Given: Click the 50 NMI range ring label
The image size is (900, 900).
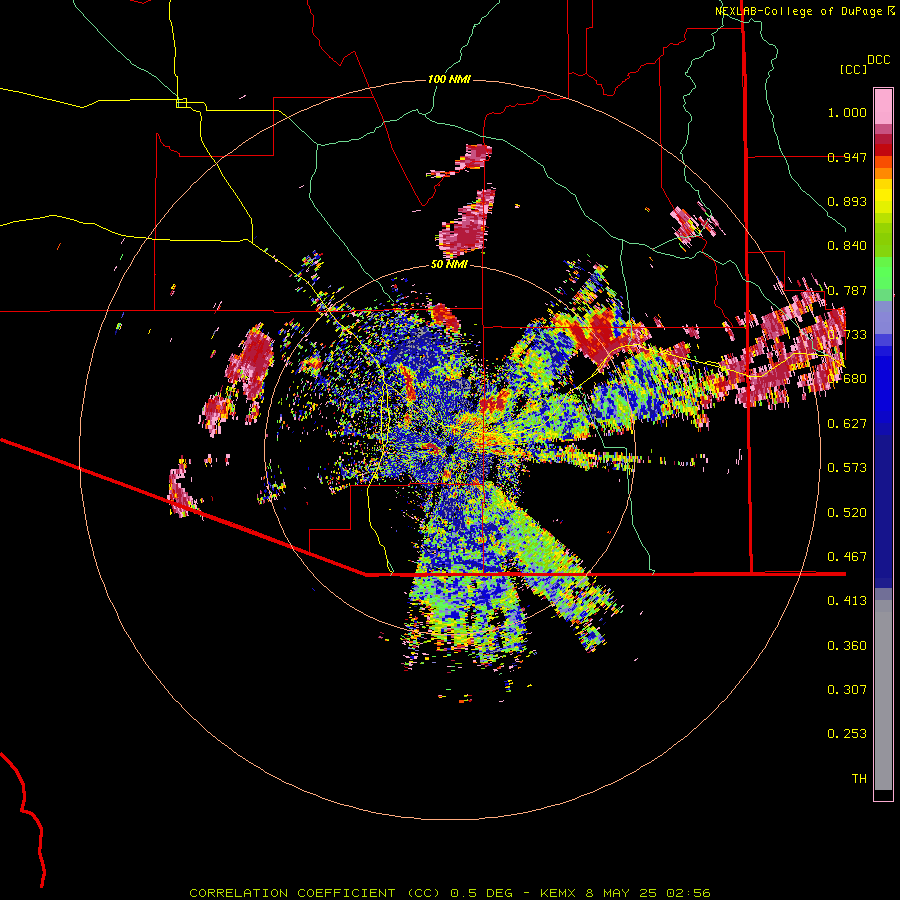Looking at the screenshot, I should pyautogui.click(x=449, y=265).
